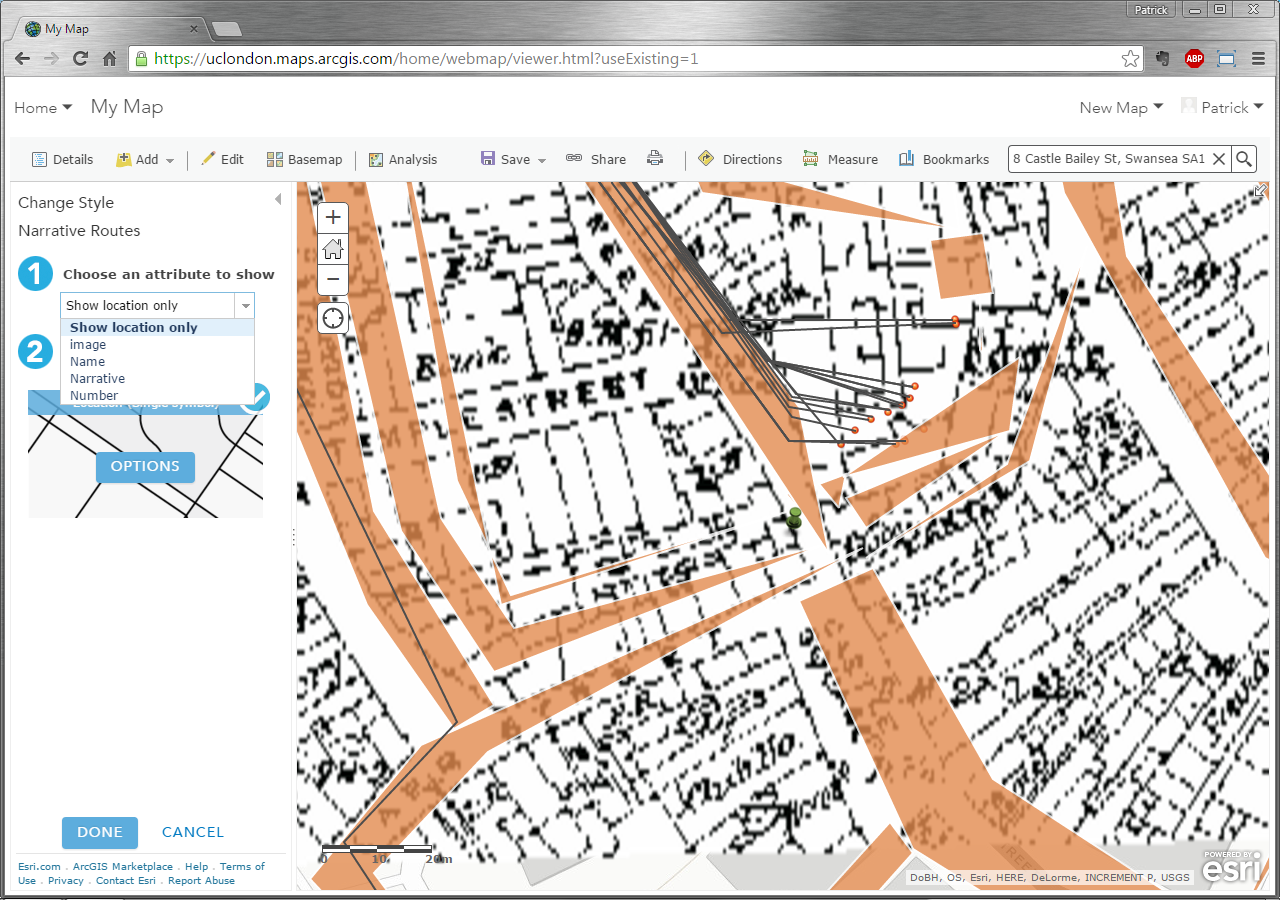This screenshot has width=1280, height=900.
Task: Click the zoom in plus button
Action: [333, 217]
